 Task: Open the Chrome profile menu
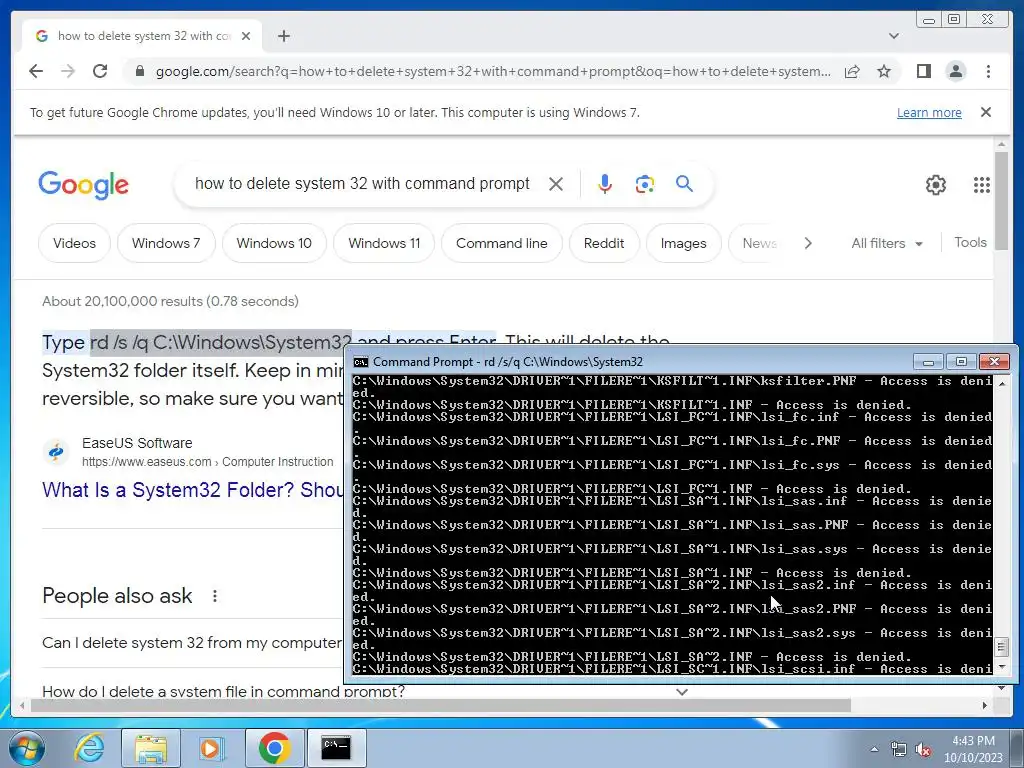[955, 71]
